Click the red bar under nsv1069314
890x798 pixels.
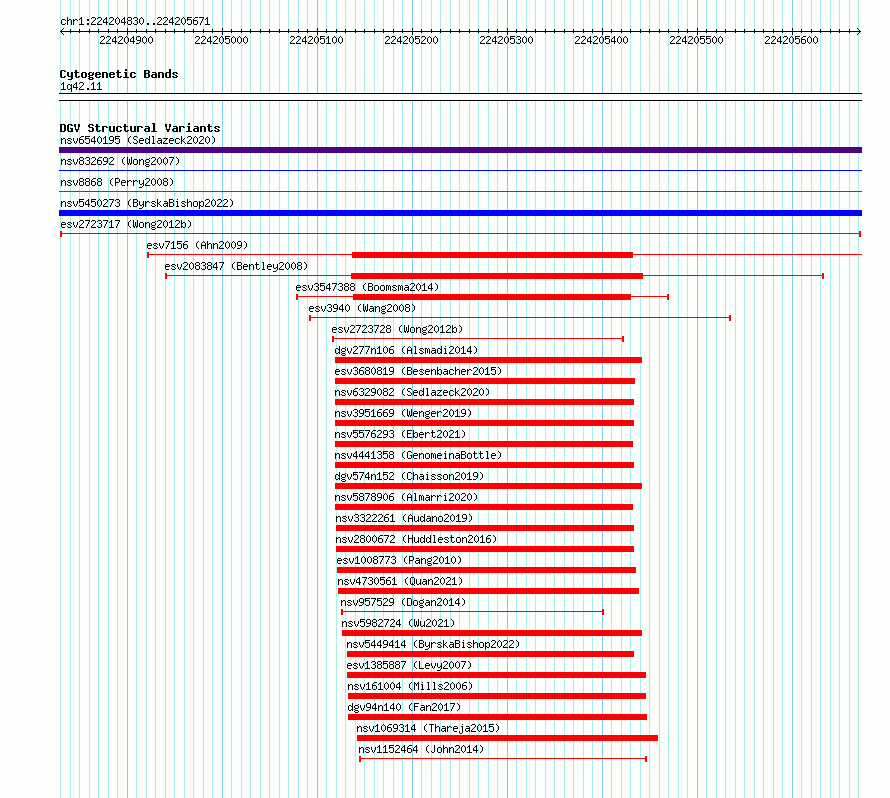[507, 738]
